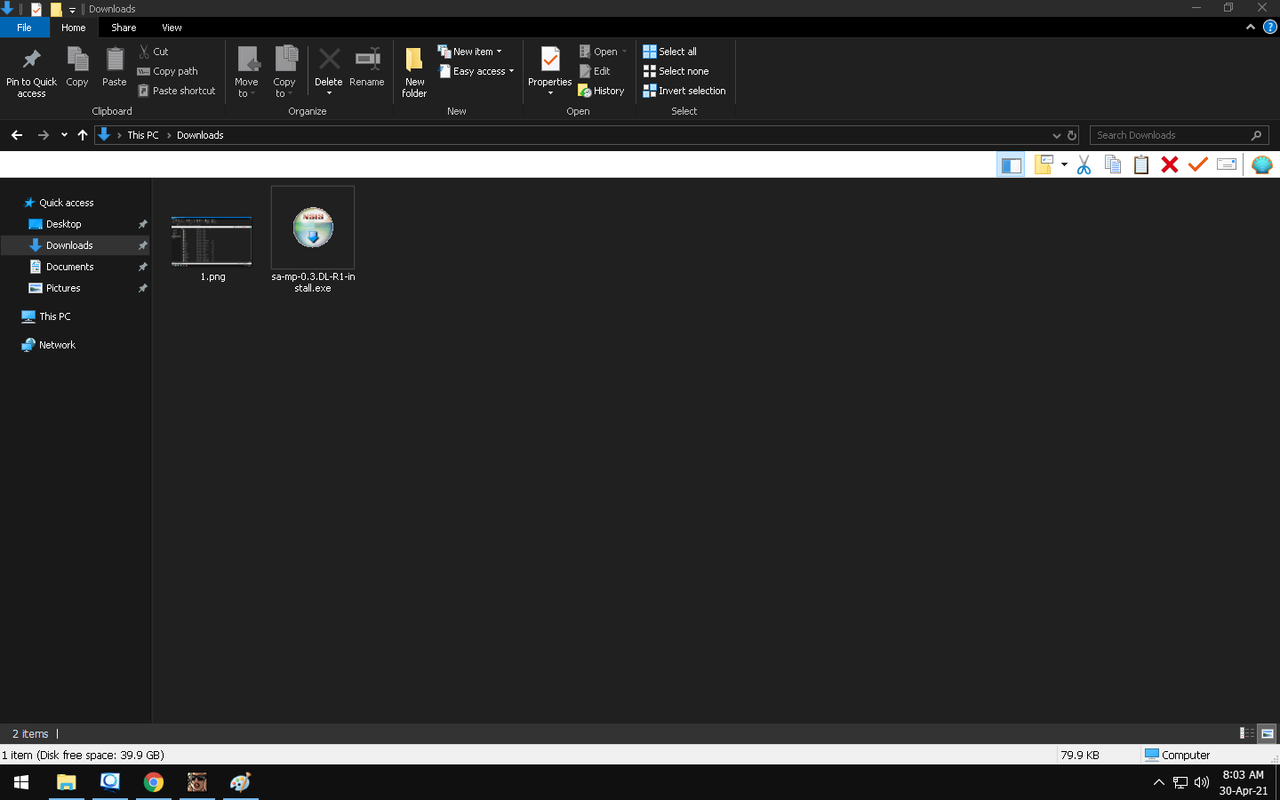
Task: Open Chrome from the taskbar
Action: click(x=153, y=782)
